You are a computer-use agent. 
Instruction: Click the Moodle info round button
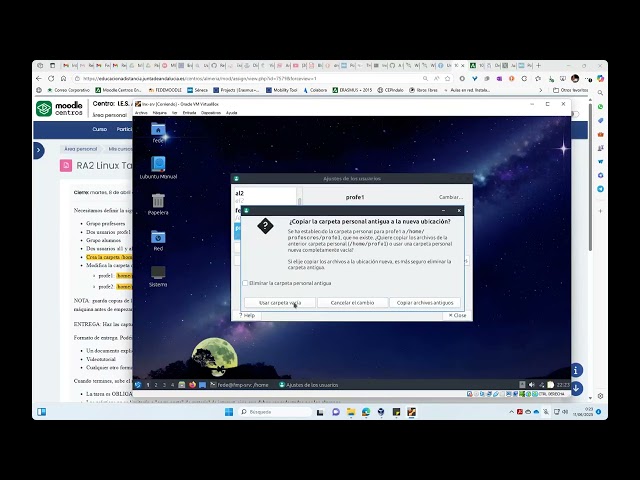576,370
